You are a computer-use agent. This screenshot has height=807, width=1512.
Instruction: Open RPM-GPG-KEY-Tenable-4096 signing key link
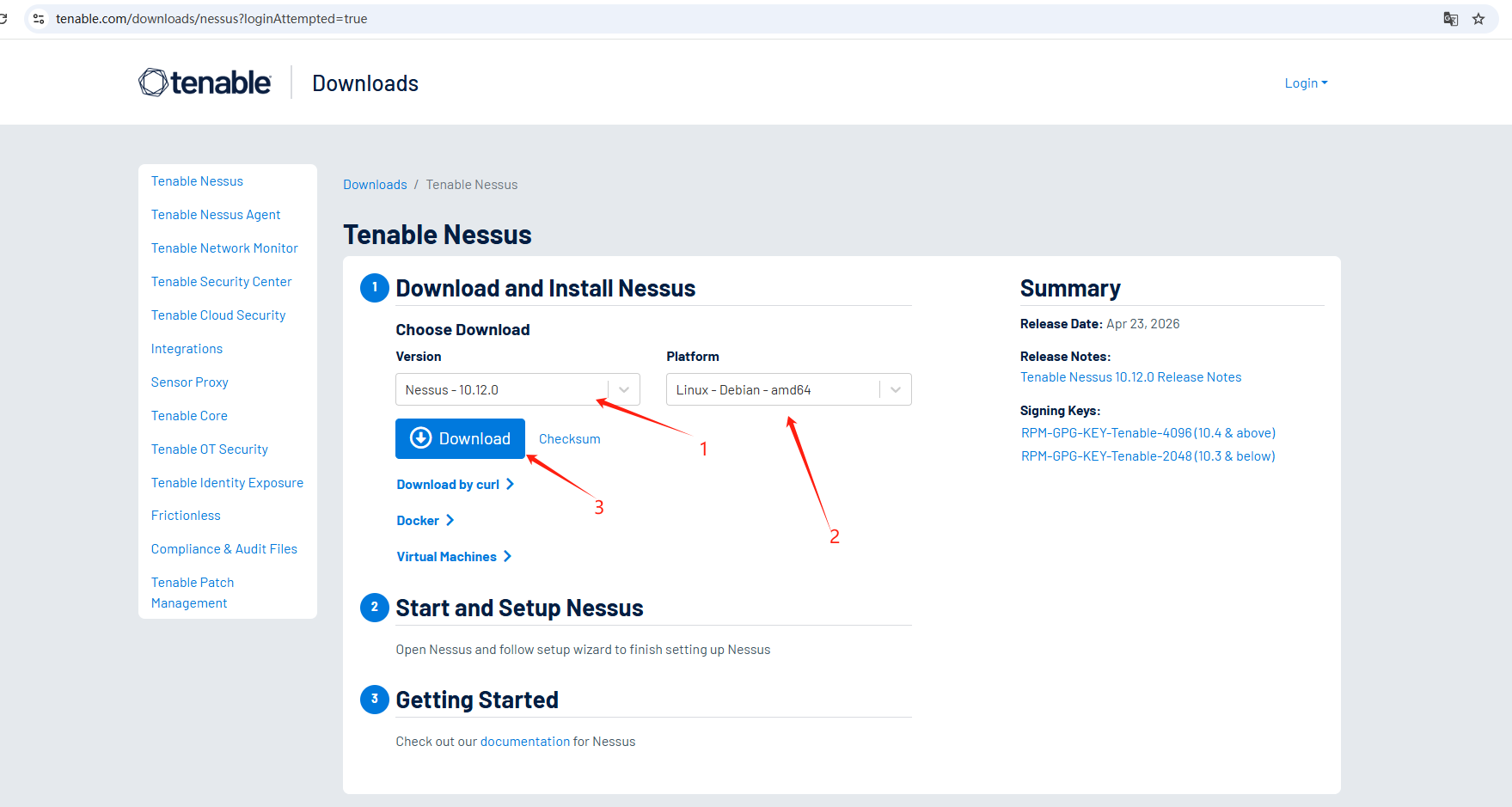tap(1148, 433)
